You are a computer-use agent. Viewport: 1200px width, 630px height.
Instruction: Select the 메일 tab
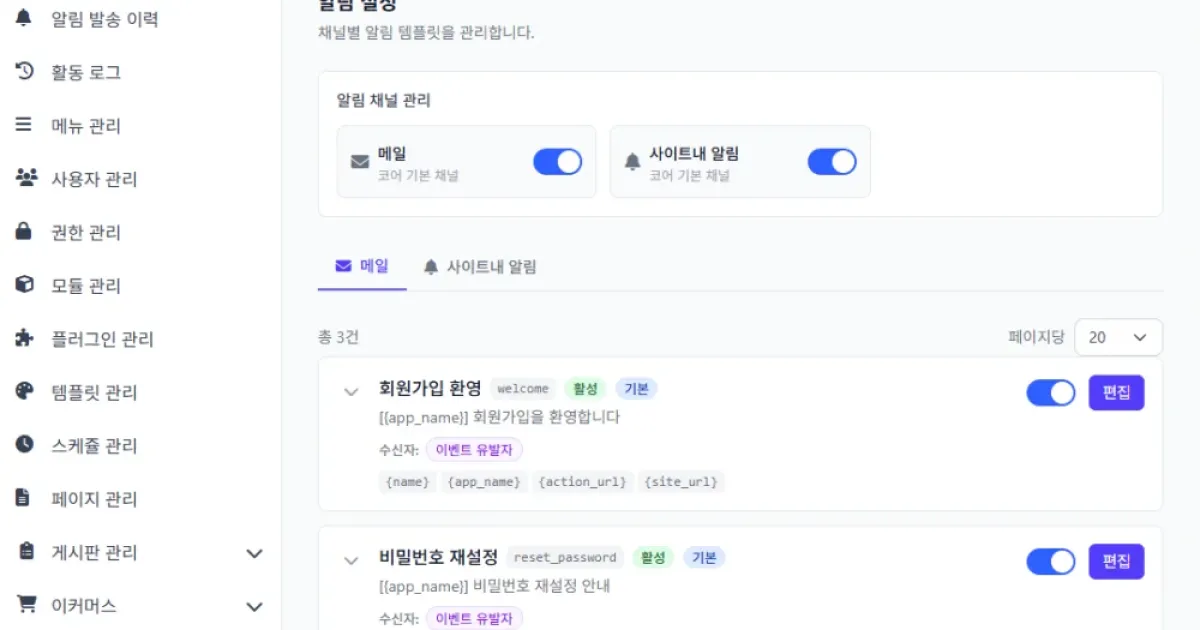pos(362,267)
